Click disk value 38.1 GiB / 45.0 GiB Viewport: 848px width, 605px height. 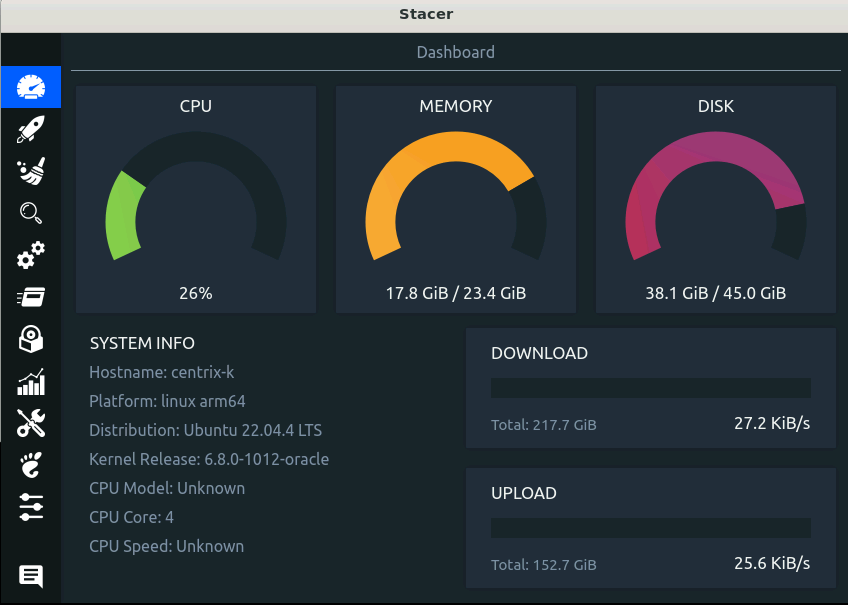[x=716, y=293]
